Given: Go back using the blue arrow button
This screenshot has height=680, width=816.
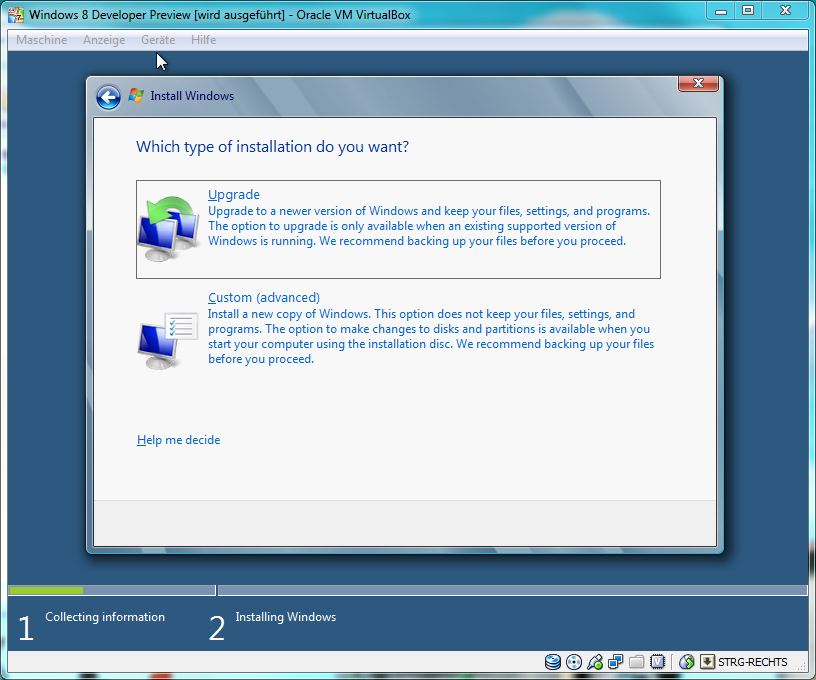Looking at the screenshot, I should click(108, 97).
